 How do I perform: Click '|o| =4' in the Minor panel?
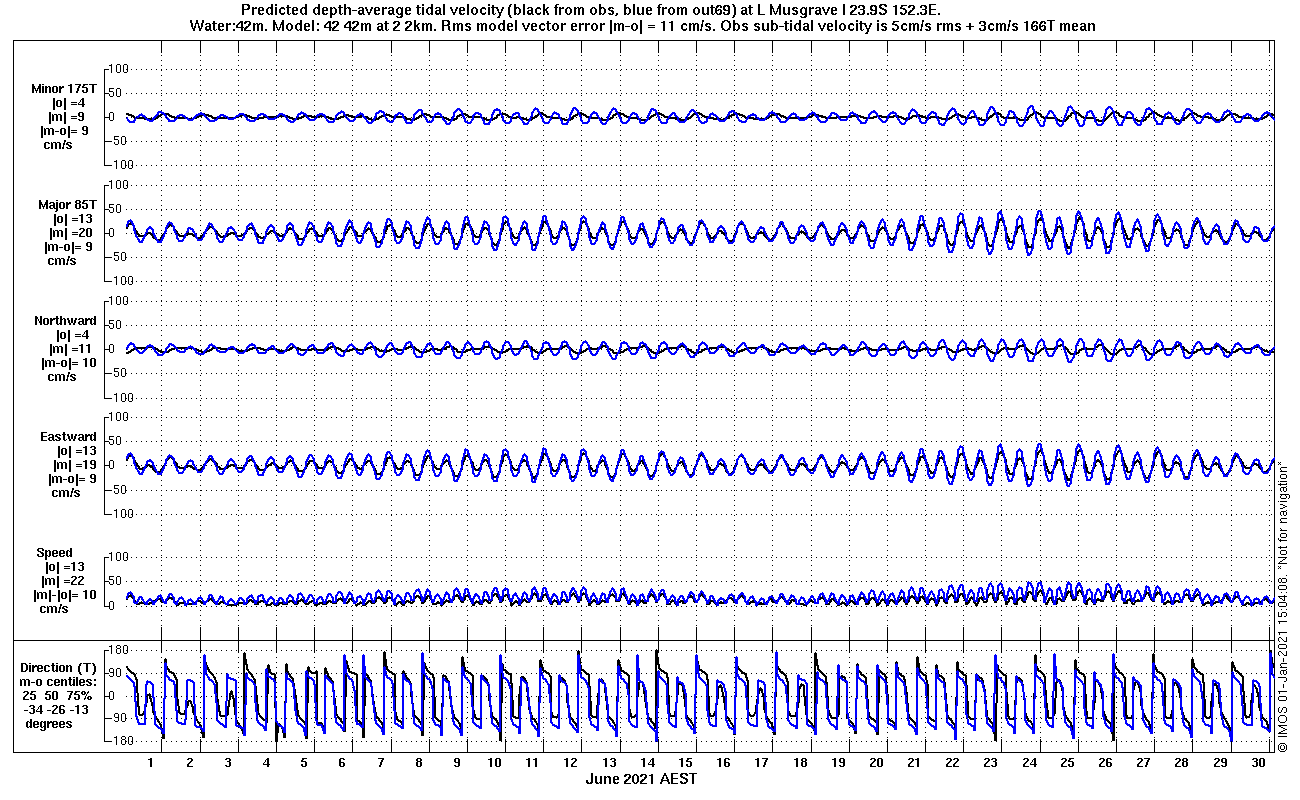70,103
